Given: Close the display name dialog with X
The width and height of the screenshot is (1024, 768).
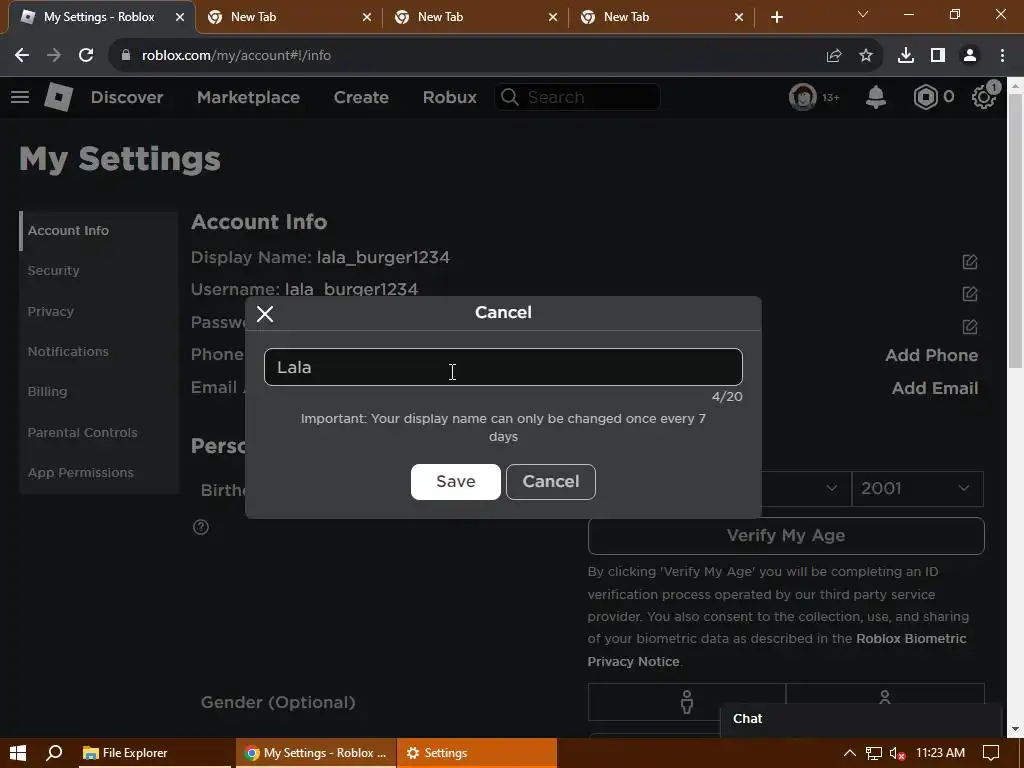Looking at the screenshot, I should click(265, 314).
